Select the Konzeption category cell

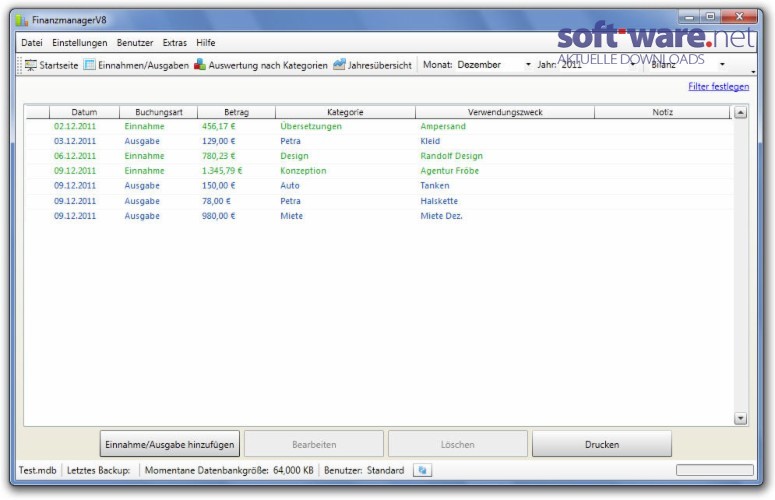(303, 171)
